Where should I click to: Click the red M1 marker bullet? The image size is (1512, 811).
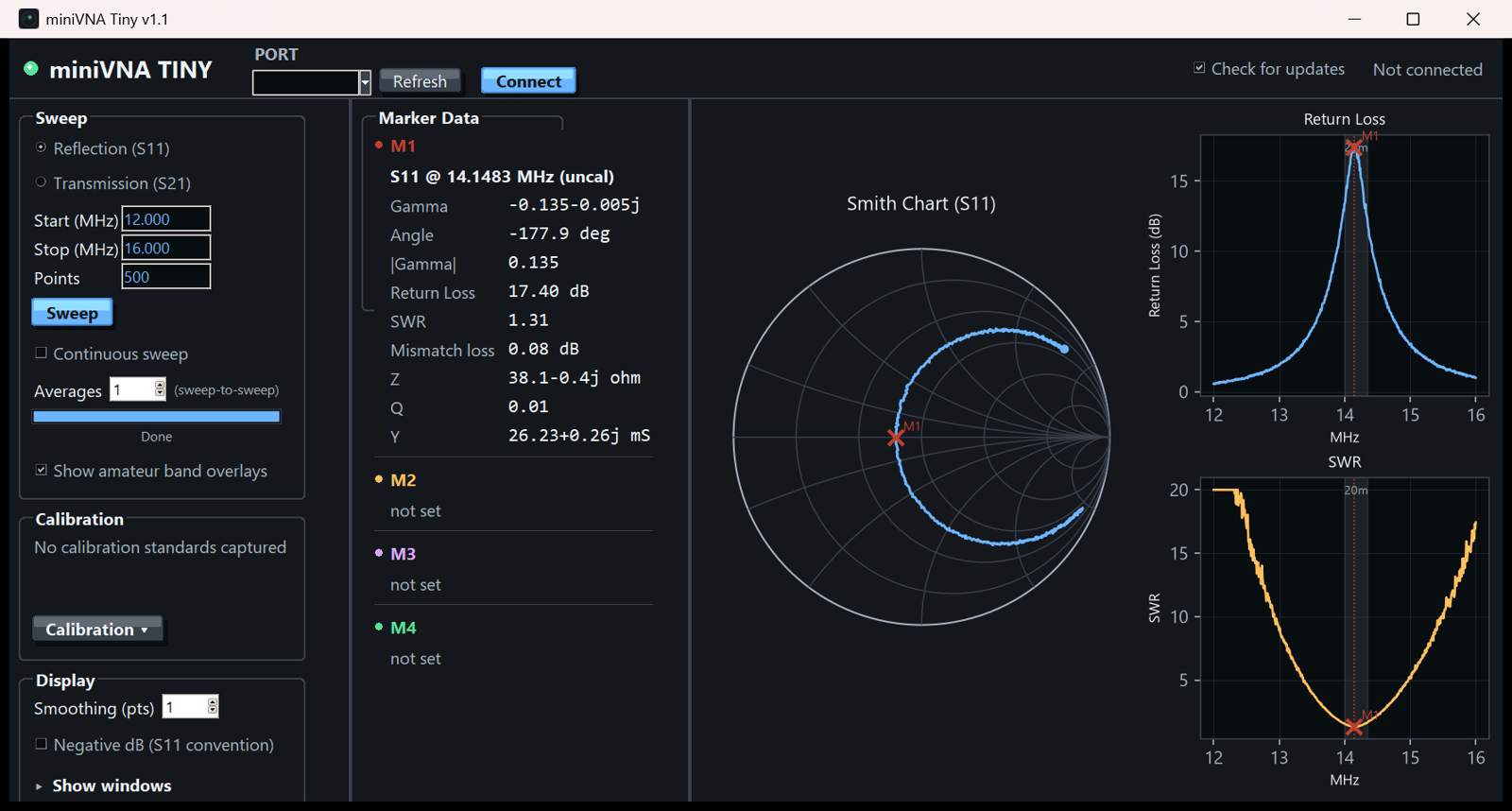coord(379,145)
